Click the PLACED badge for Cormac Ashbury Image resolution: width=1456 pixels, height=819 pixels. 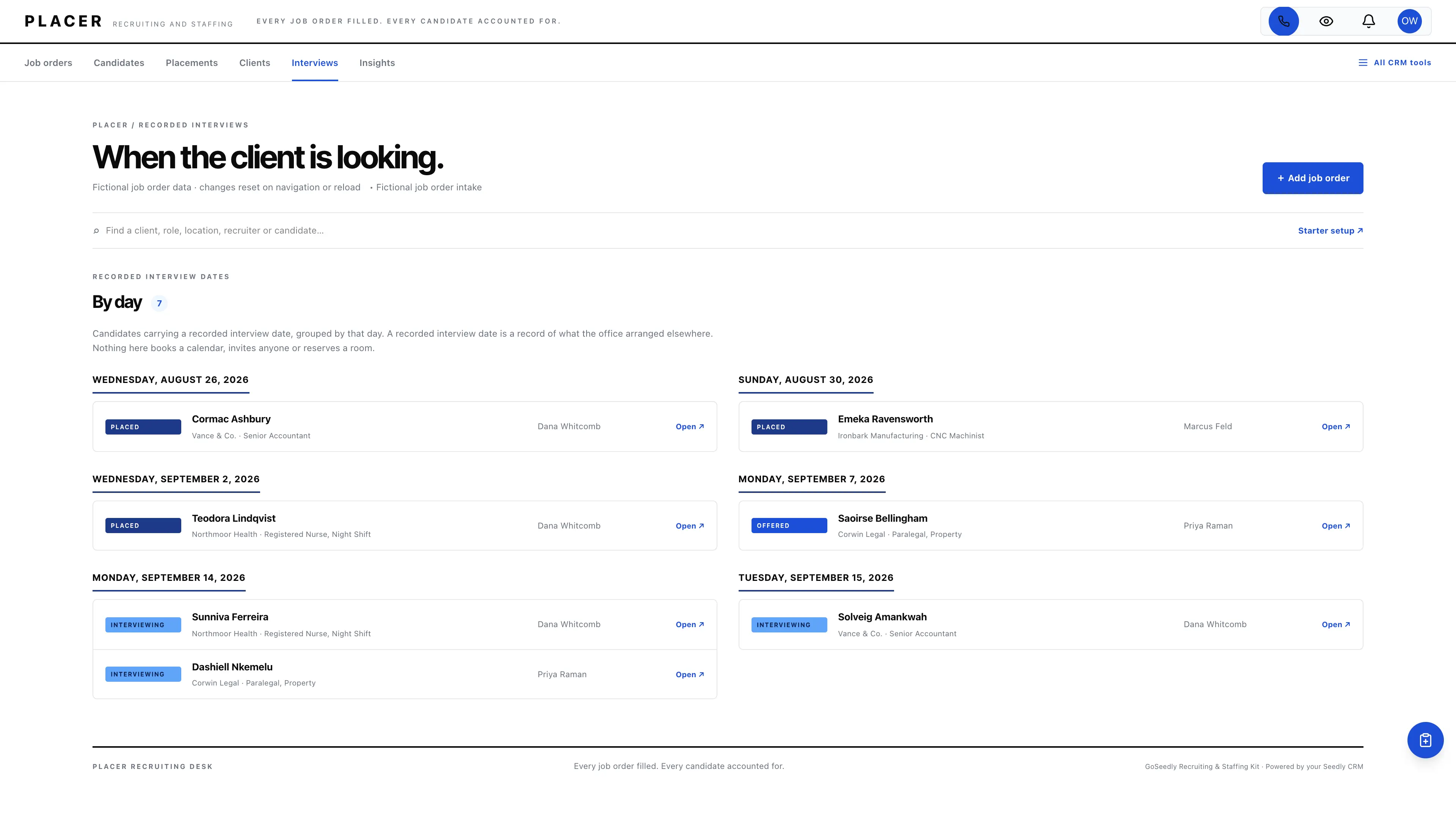tap(143, 427)
